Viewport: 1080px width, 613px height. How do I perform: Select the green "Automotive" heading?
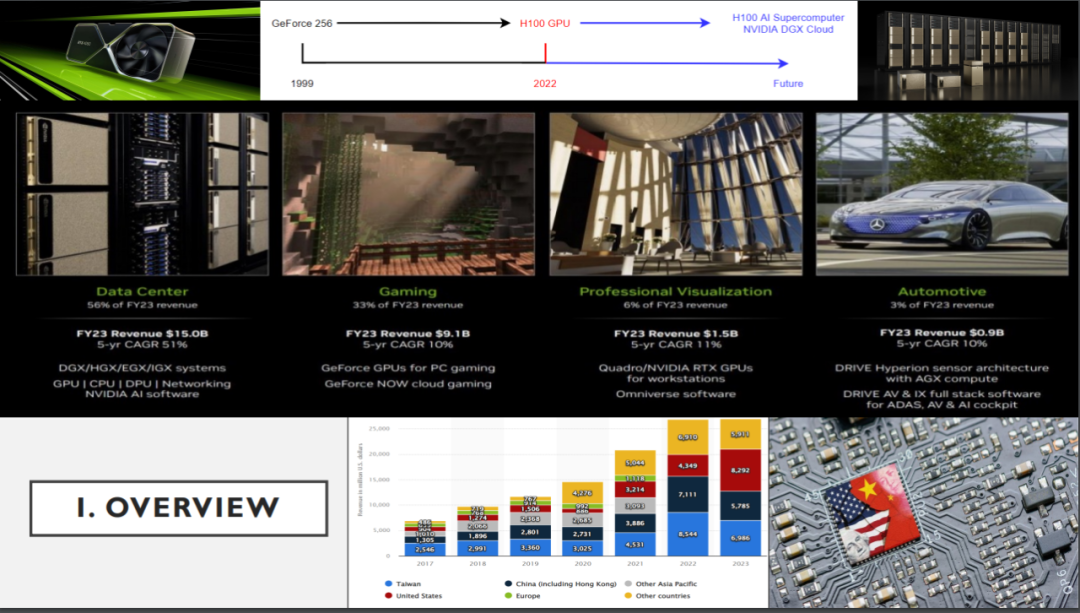942,291
